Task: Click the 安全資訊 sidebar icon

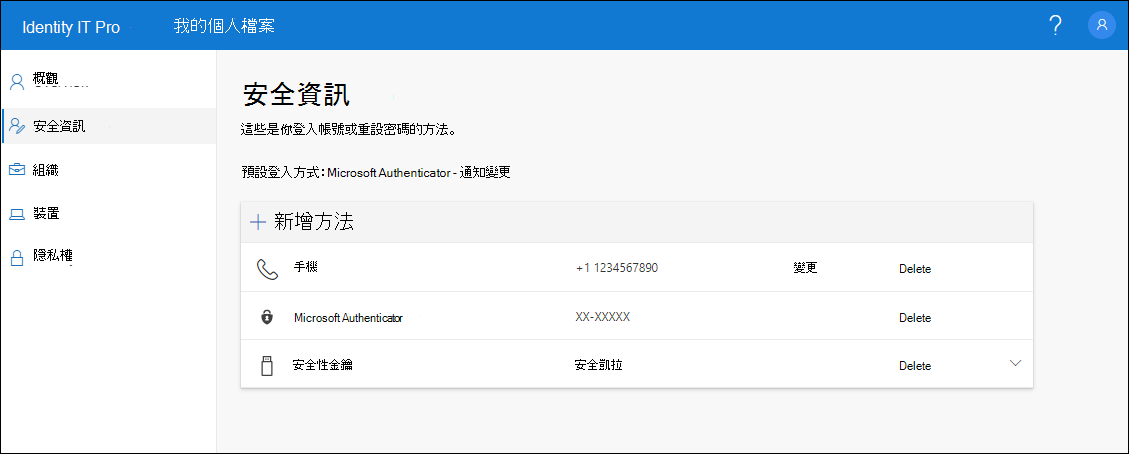Action: tap(17, 127)
